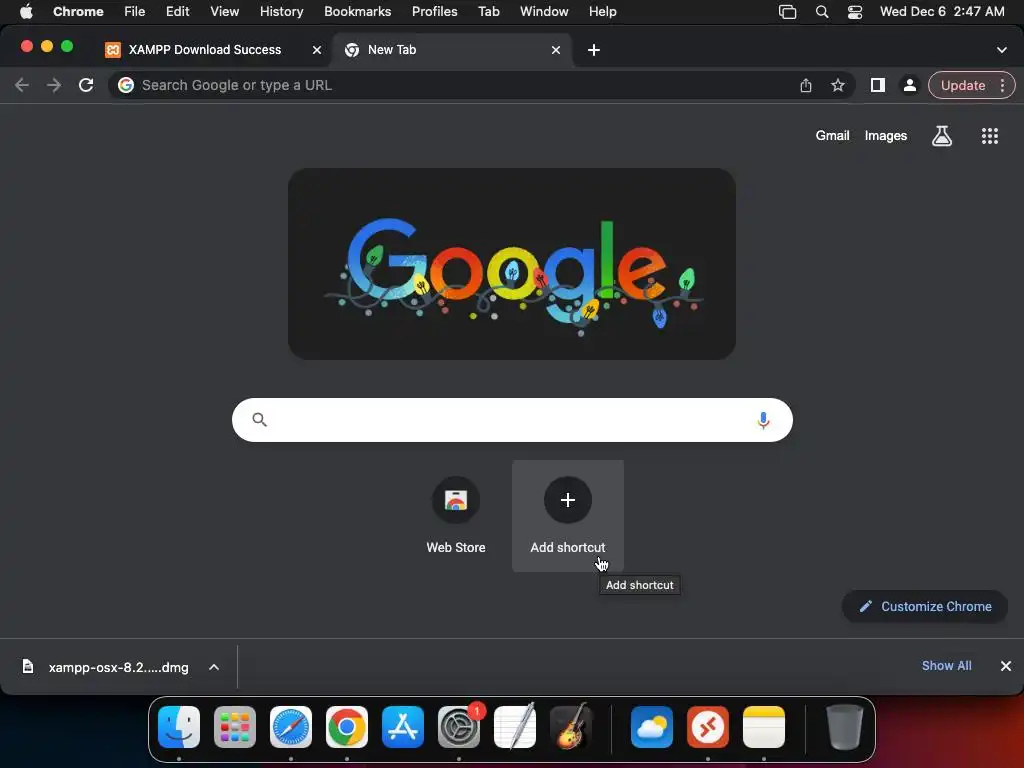Launch Safari from the Dock

click(x=291, y=727)
